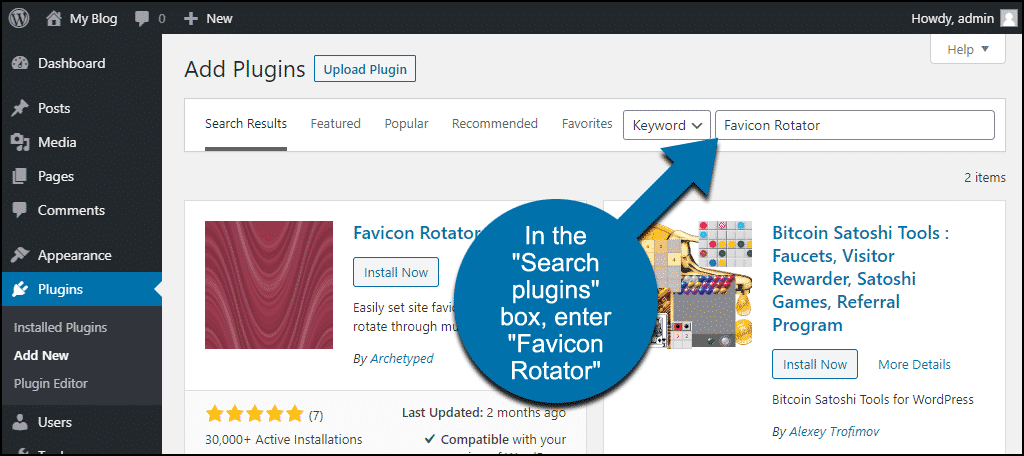Click the Appearance brush icon
The height and width of the screenshot is (456, 1024).
click(x=20, y=255)
